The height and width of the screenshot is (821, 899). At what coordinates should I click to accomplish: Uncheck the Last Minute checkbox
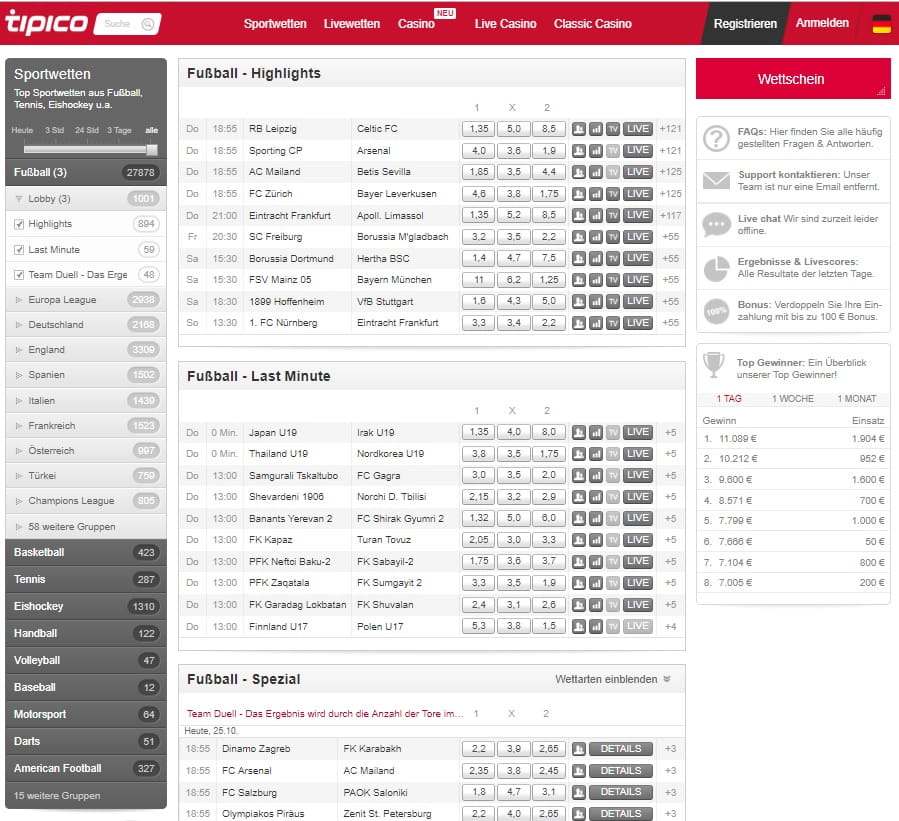(x=19, y=250)
